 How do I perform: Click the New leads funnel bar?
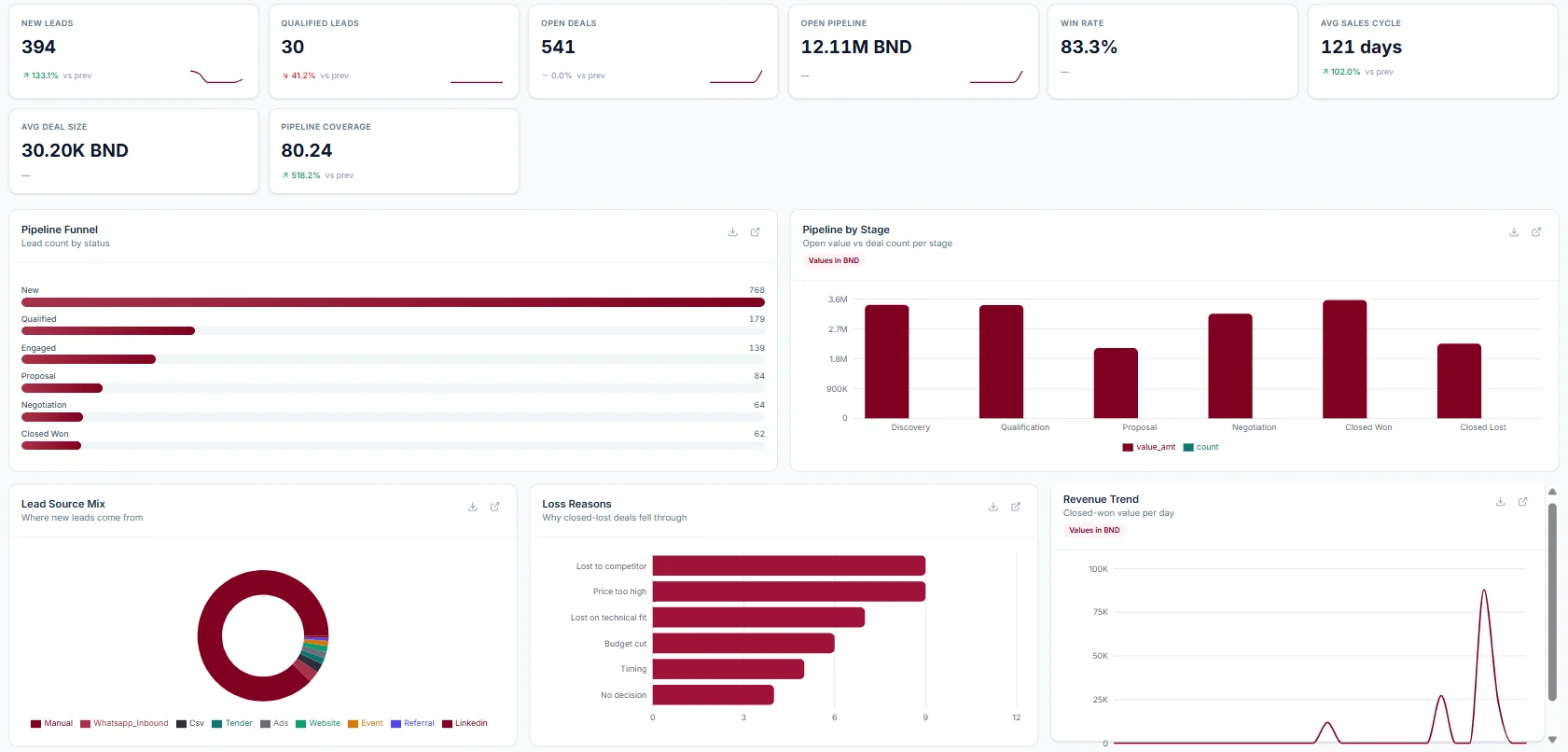pos(393,302)
